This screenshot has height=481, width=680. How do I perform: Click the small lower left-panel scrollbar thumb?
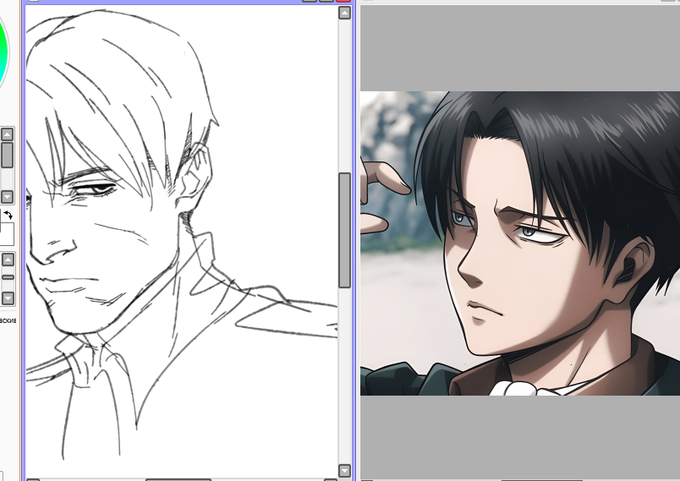(x=8, y=277)
